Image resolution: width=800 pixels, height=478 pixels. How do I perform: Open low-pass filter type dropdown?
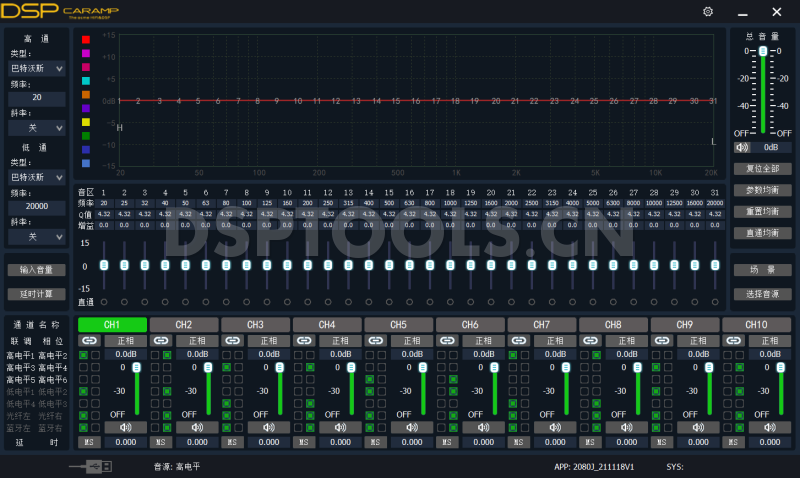[37, 177]
